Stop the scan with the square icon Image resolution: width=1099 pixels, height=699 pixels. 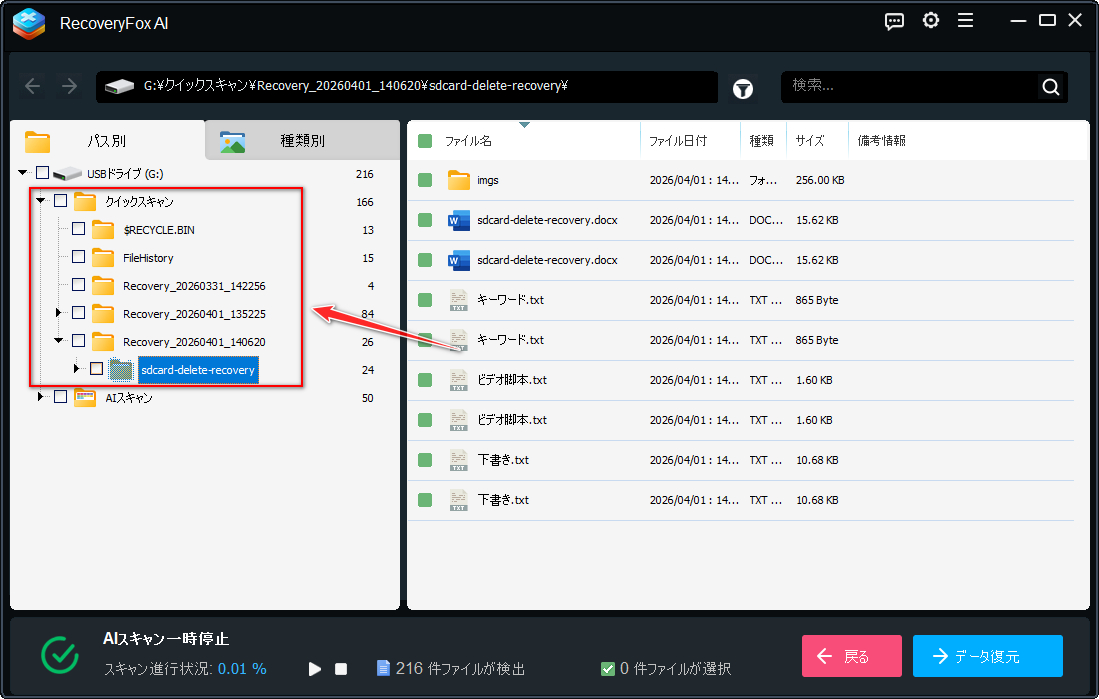click(341, 669)
